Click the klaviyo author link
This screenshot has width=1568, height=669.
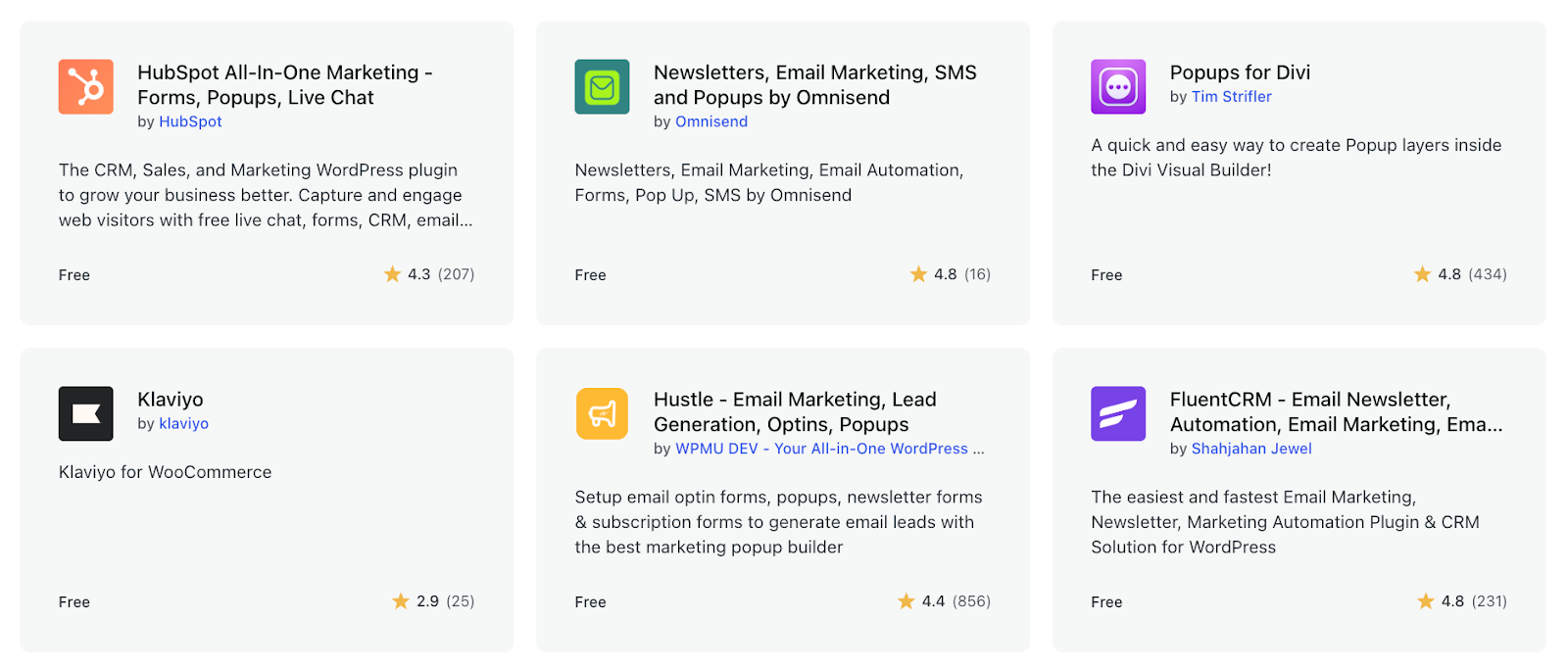click(x=183, y=423)
